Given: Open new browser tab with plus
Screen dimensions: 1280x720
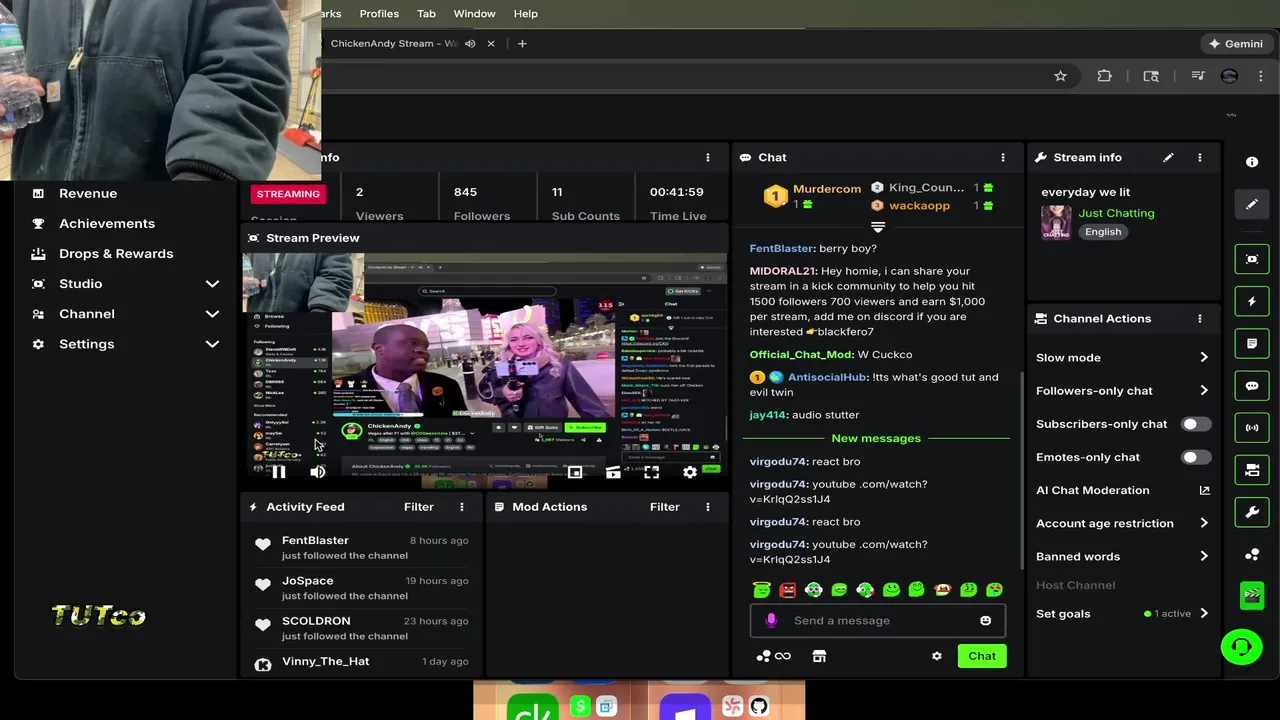Looking at the screenshot, I should (x=522, y=44).
